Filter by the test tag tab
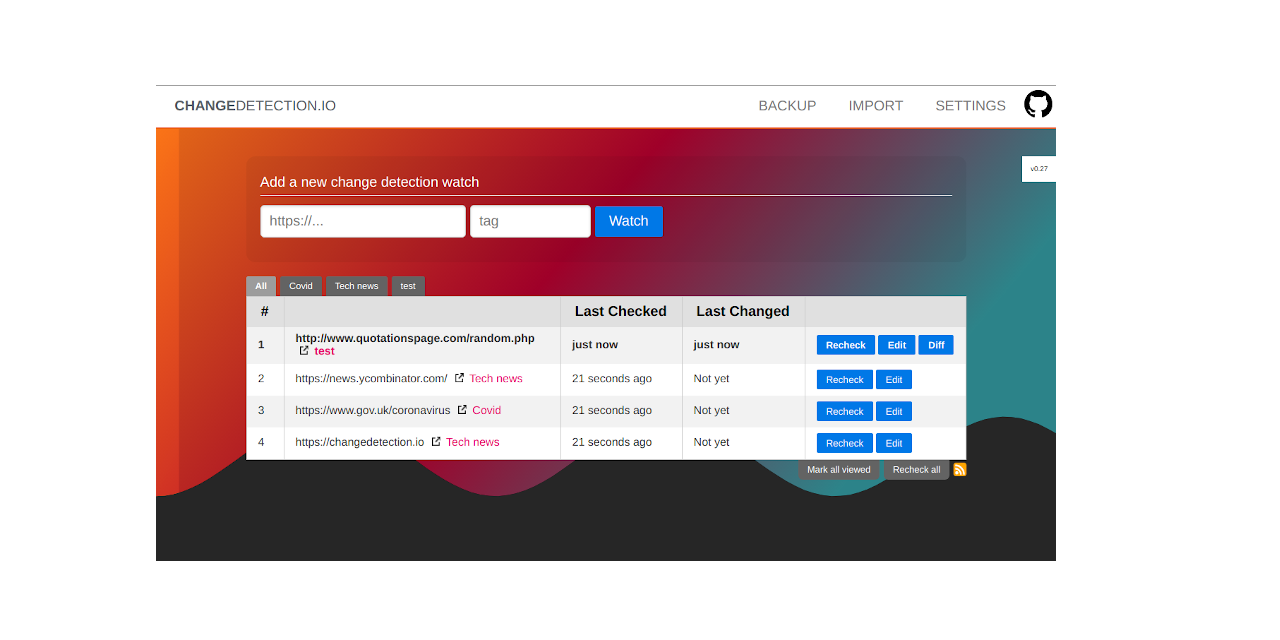 tap(408, 286)
